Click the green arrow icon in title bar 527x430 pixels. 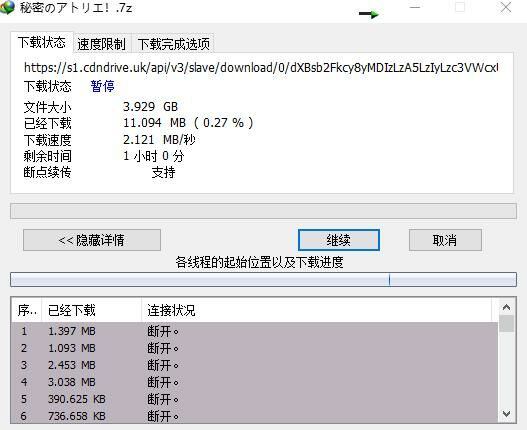[369, 14]
